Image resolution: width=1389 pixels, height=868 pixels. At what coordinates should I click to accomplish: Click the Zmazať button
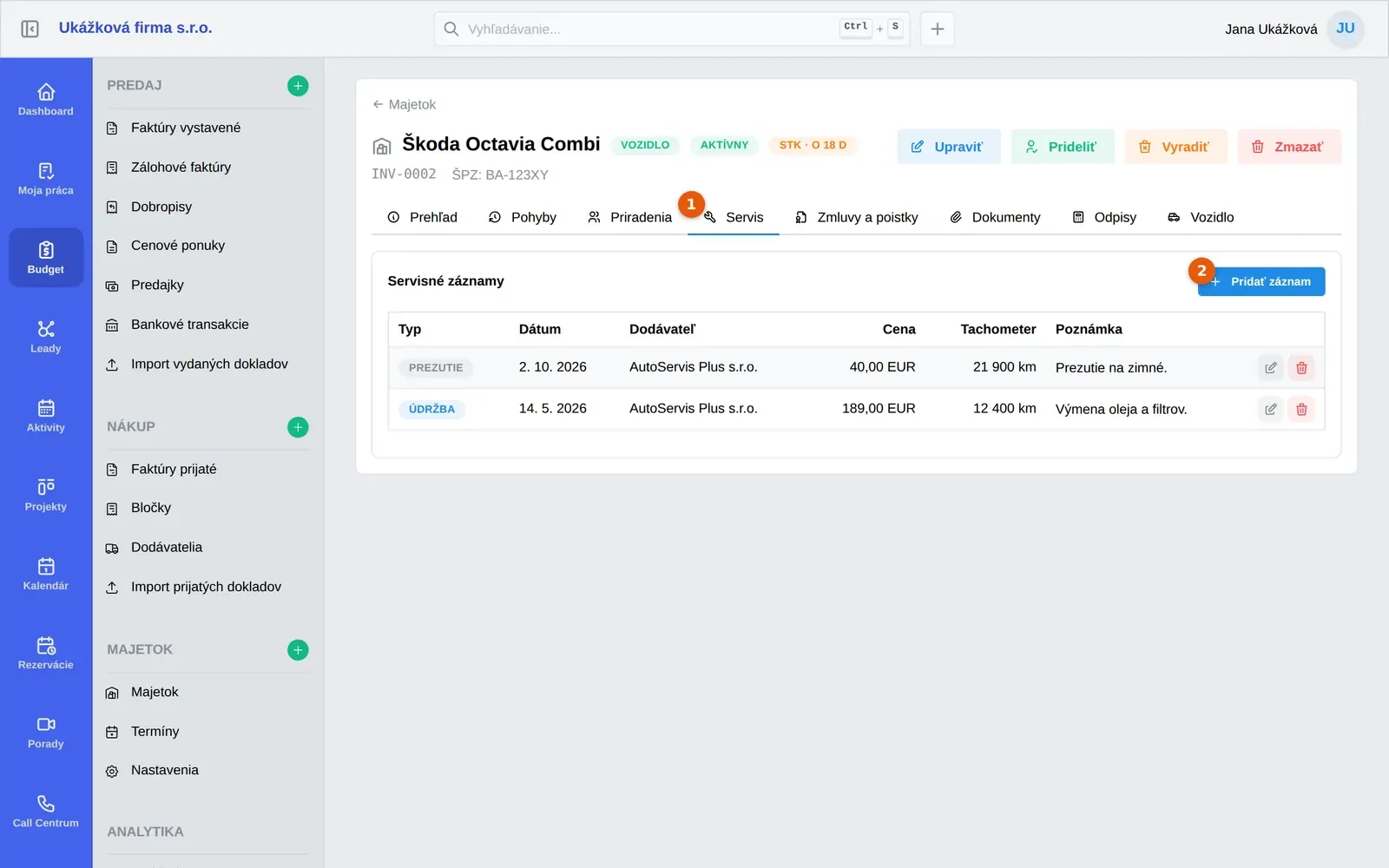click(x=1290, y=147)
